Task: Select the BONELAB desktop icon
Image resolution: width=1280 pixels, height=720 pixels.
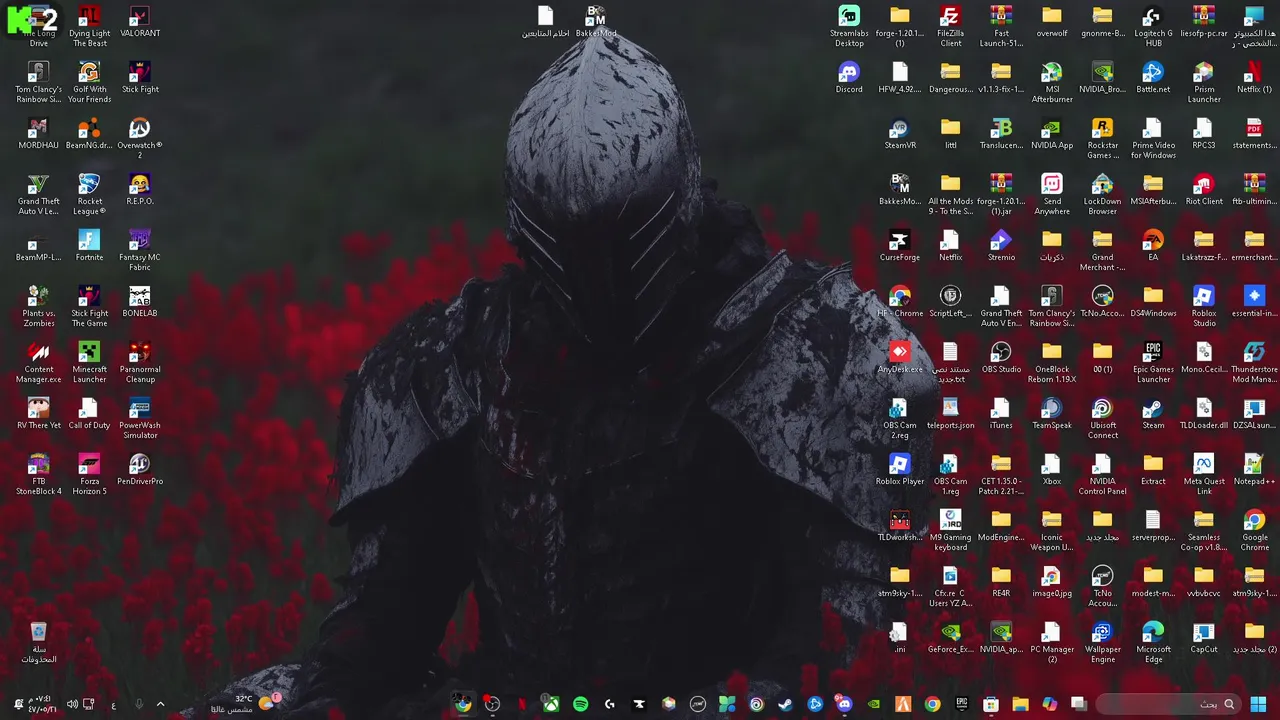Action: pos(140,302)
